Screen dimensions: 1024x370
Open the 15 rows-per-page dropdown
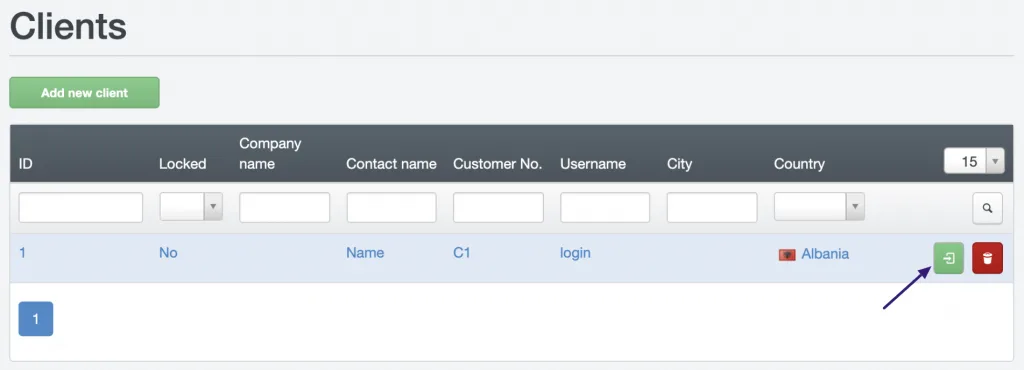point(974,161)
